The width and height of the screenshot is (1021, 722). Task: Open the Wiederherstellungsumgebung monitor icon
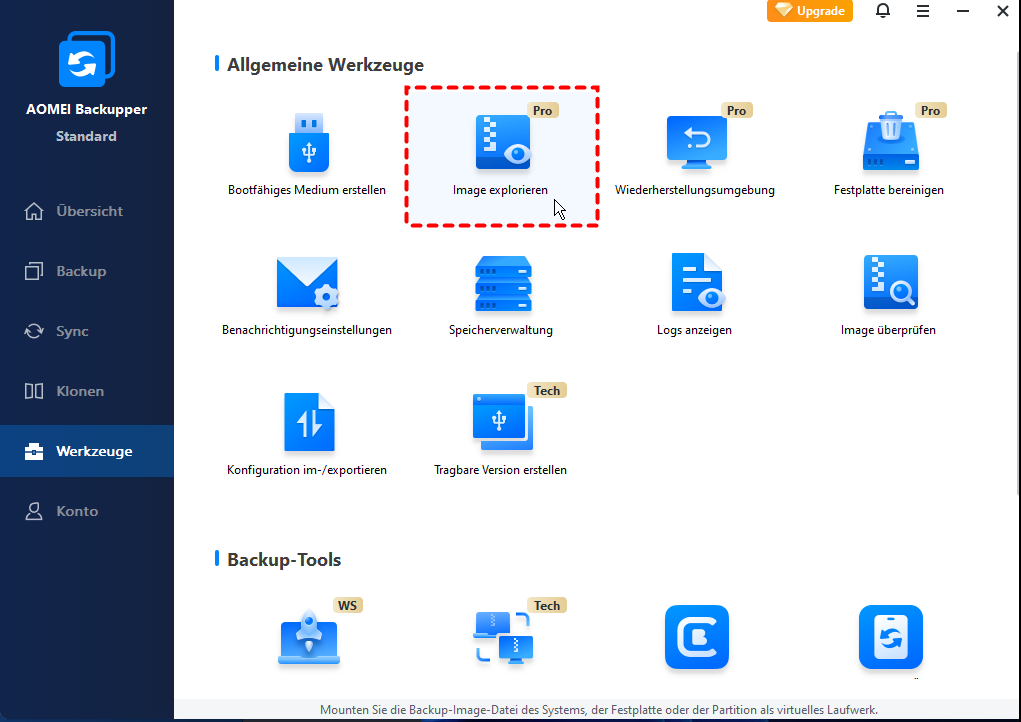(x=697, y=142)
